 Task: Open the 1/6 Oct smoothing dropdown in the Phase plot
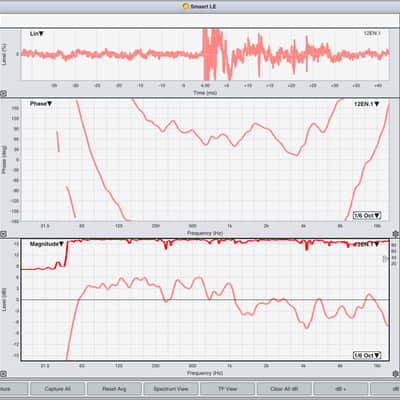[367, 216]
